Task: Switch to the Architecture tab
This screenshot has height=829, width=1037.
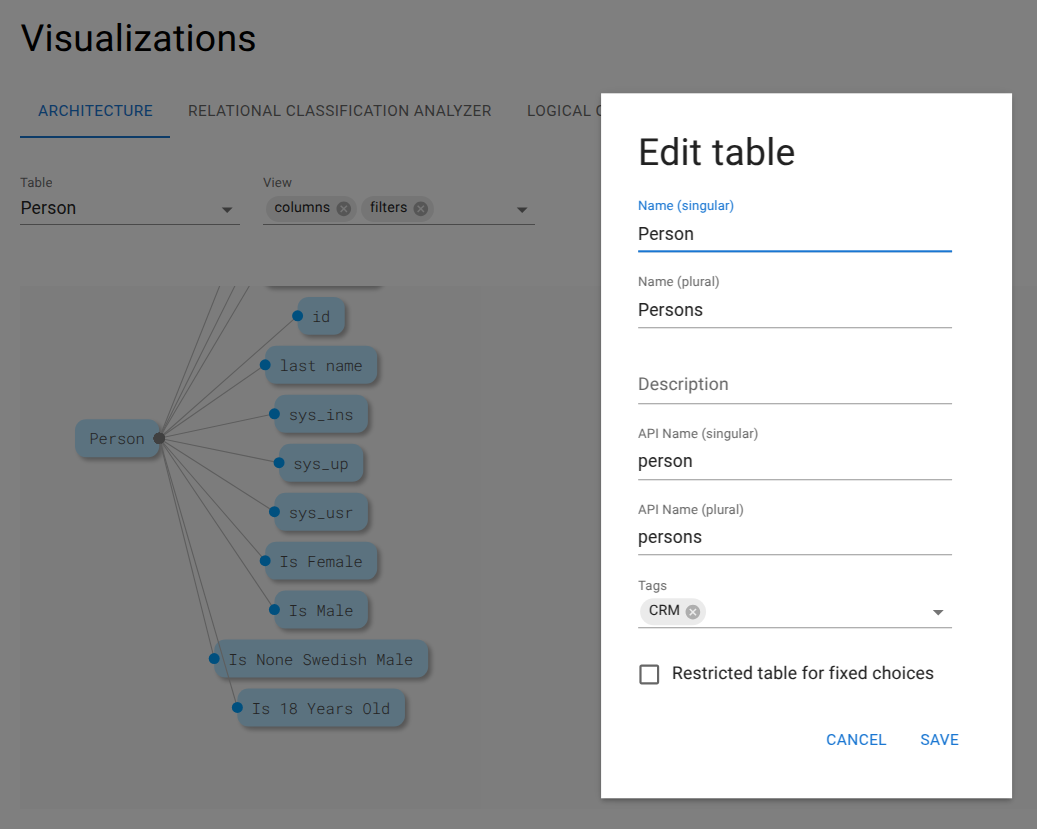Action: (x=95, y=111)
